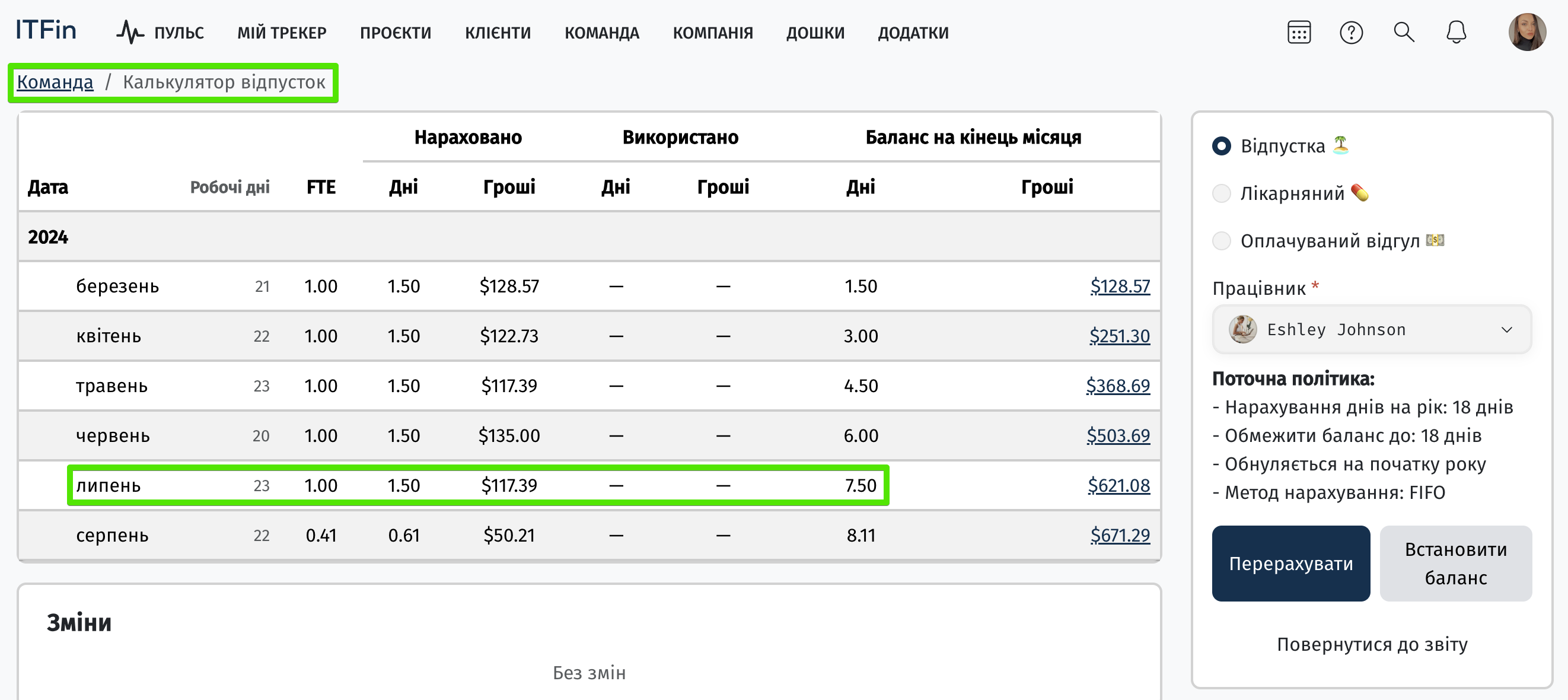This screenshot has height=700, width=1568.
Task: Click Повернутися до звіту link
Action: click(1372, 644)
